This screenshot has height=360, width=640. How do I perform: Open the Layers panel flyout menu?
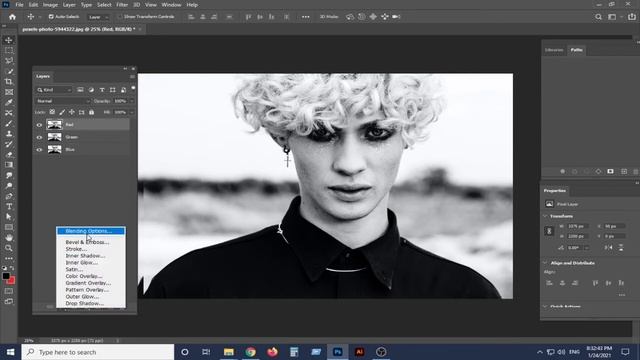(x=132, y=76)
